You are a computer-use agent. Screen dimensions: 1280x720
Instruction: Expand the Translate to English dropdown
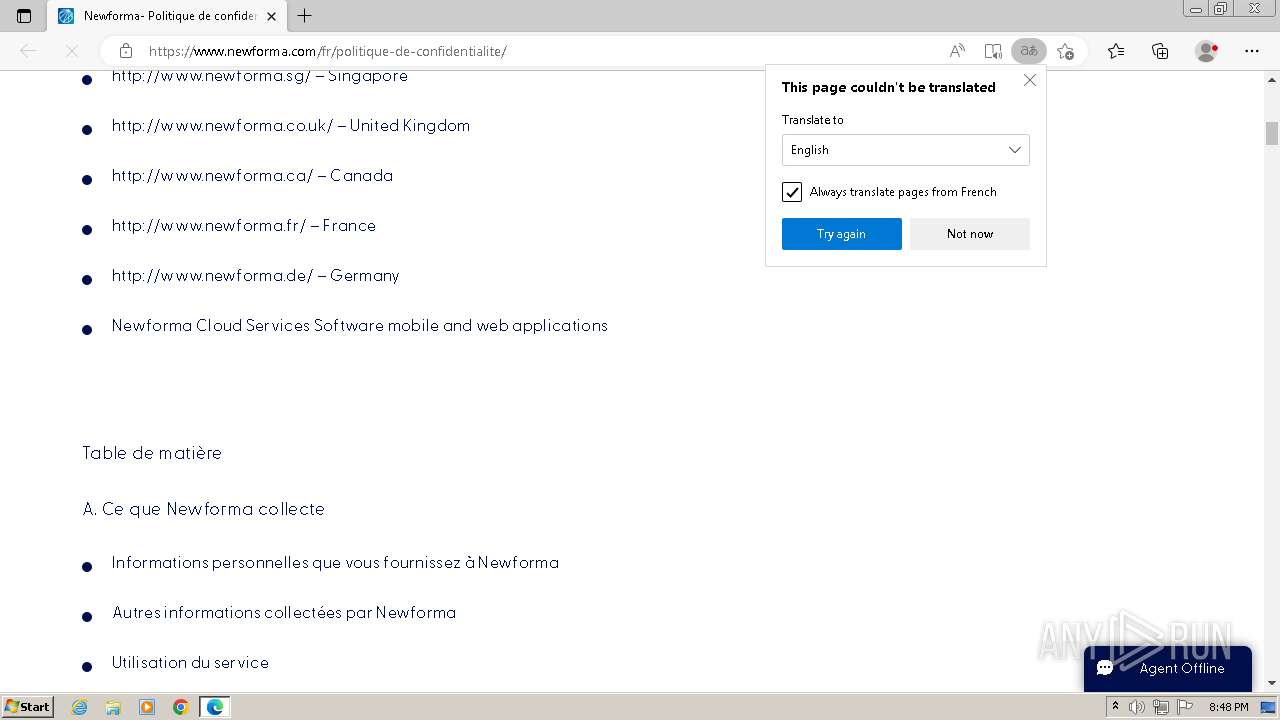coord(906,150)
